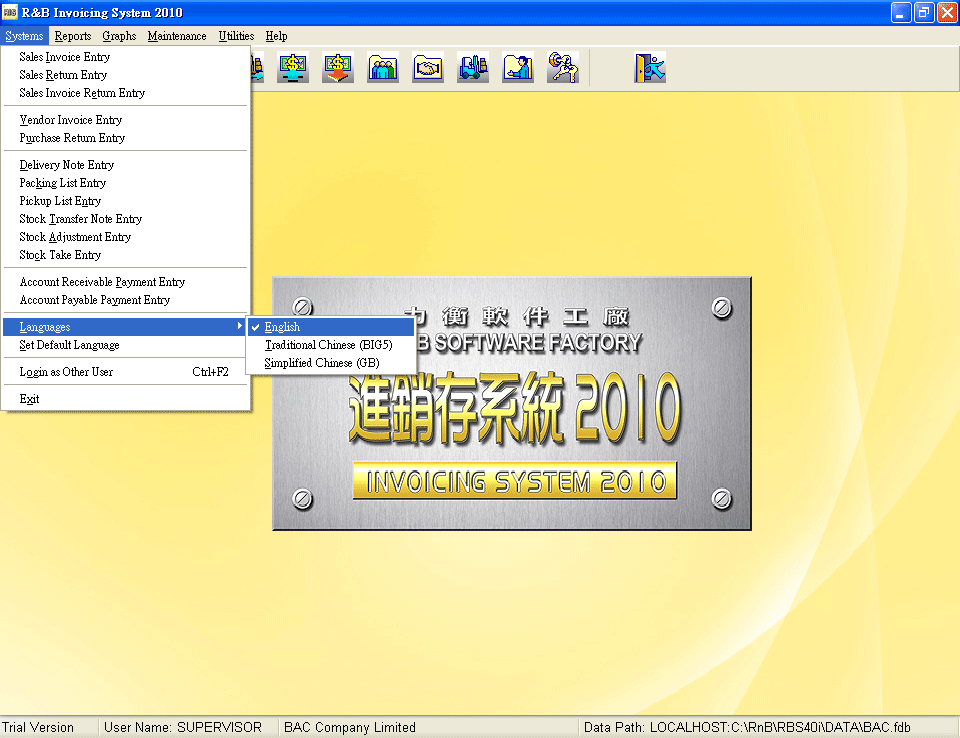Click the Trial Version status bar text
This screenshot has height=738, width=960.
point(38,728)
